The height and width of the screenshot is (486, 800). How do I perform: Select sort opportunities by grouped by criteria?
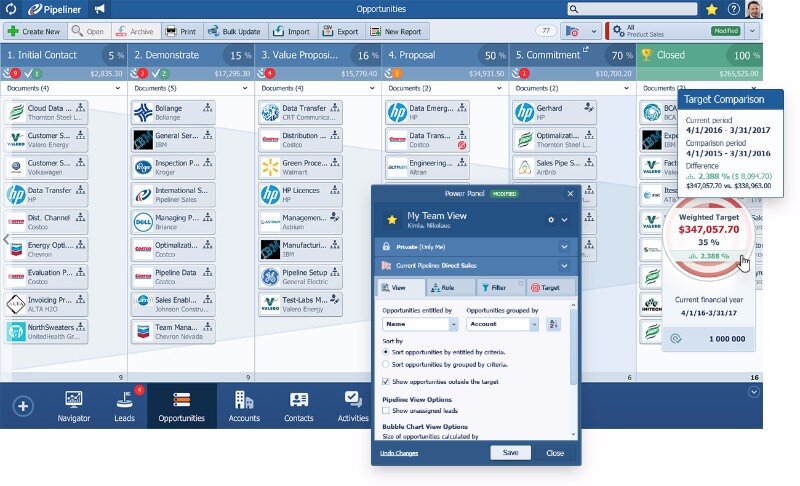point(388,366)
